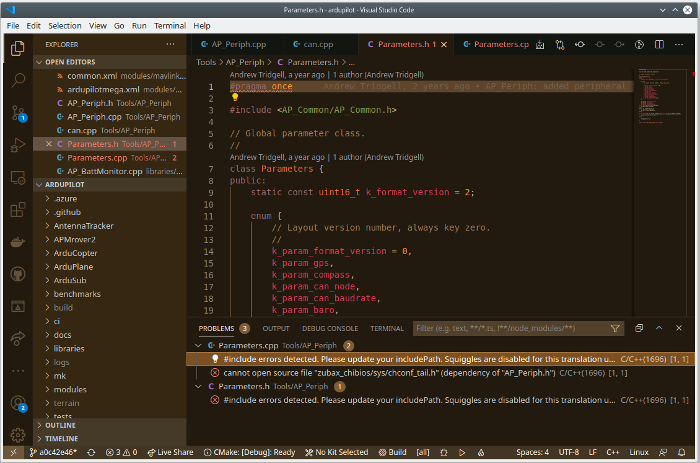Switch to the Debug Console tab
This screenshot has height=463, width=700.
coord(330,329)
